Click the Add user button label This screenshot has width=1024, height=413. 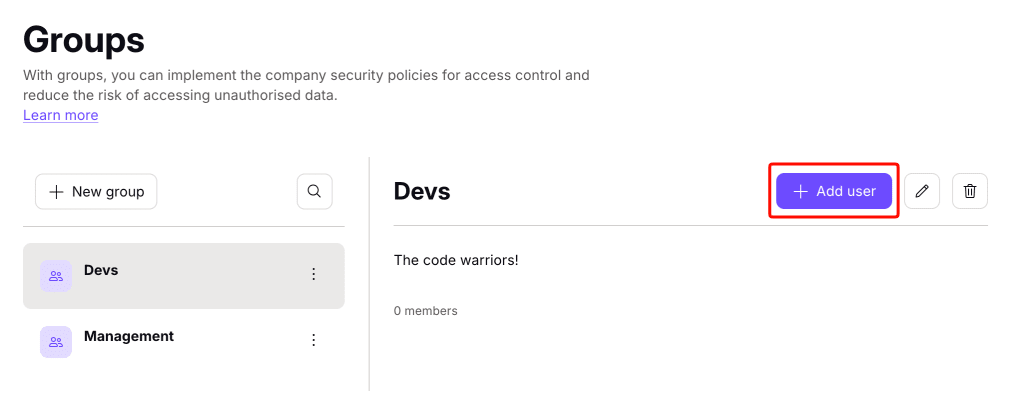pos(846,191)
